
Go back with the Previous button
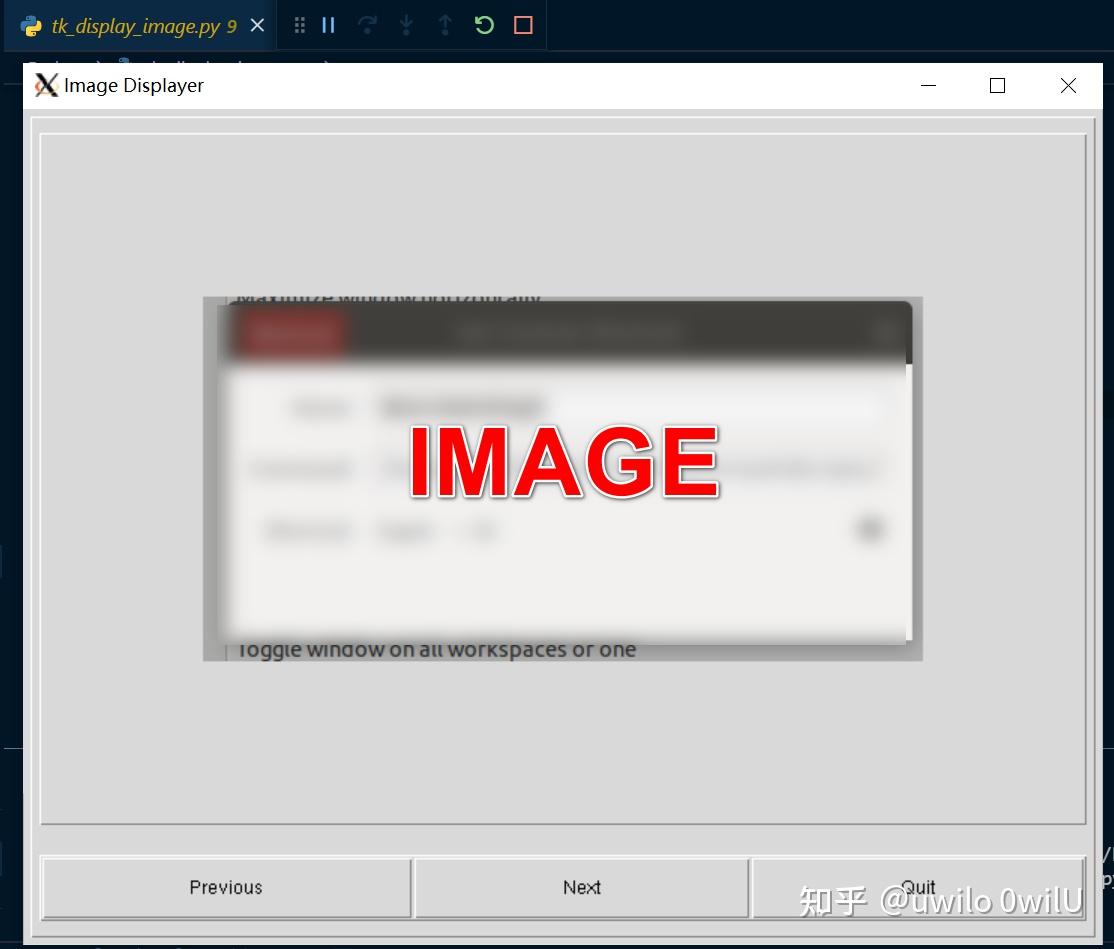click(225, 887)
